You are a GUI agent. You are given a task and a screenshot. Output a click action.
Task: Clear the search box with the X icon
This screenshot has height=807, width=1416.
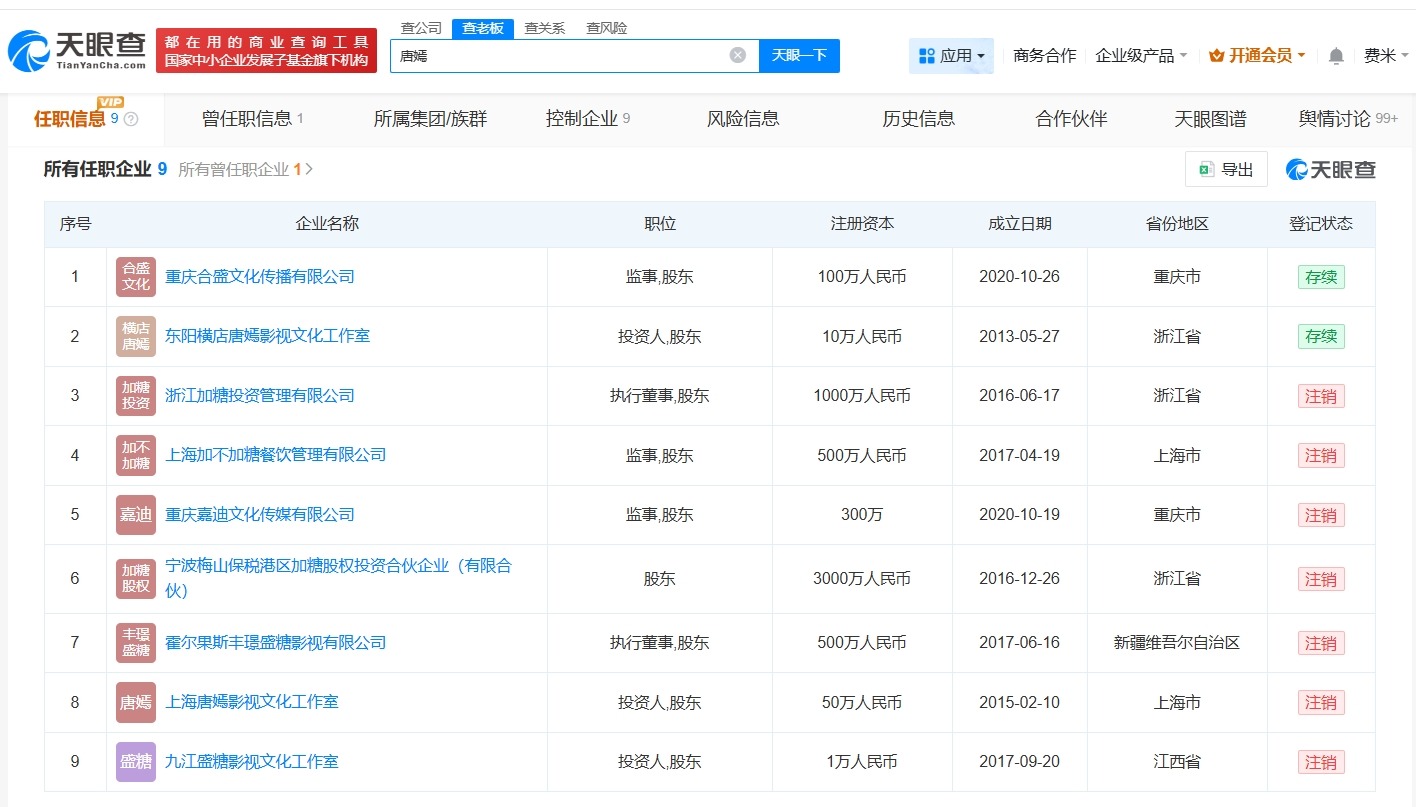[737, 55]
